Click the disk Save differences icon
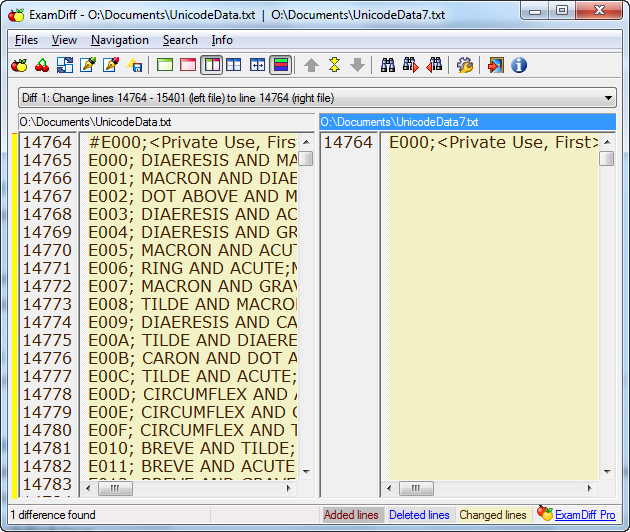 (x=133, y=65)
